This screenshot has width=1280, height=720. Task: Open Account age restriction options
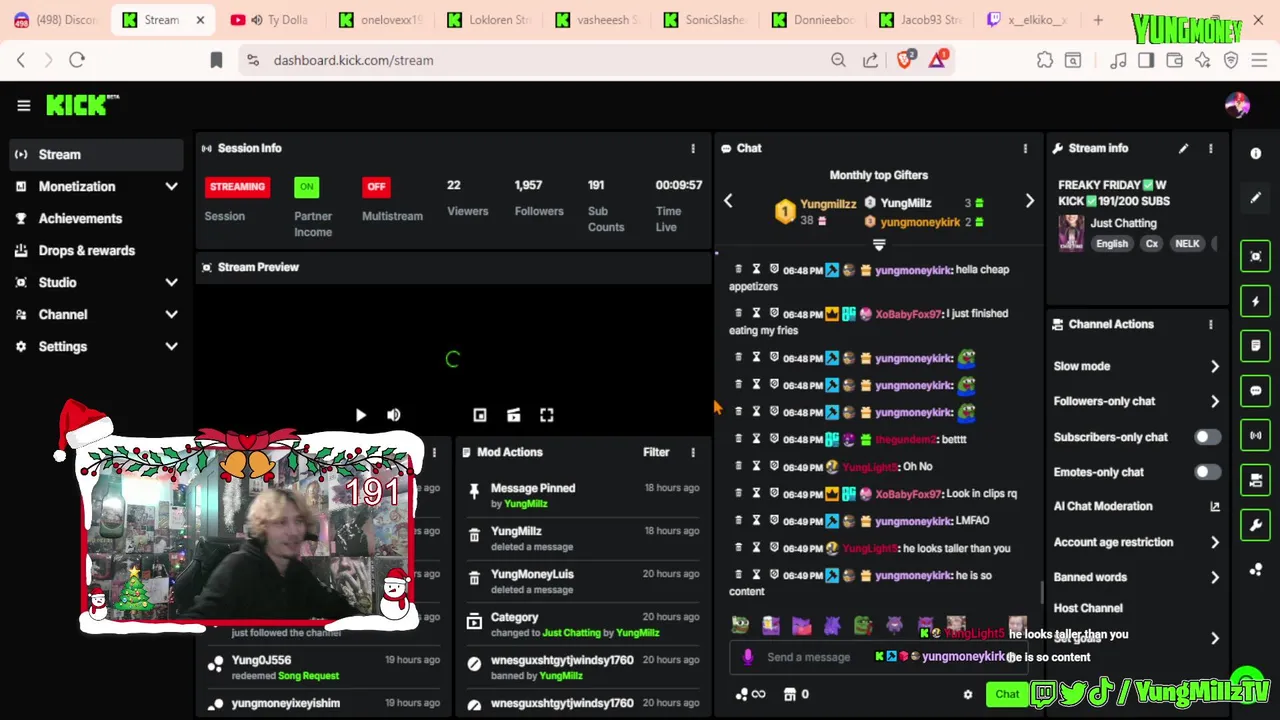[1137, 542]
